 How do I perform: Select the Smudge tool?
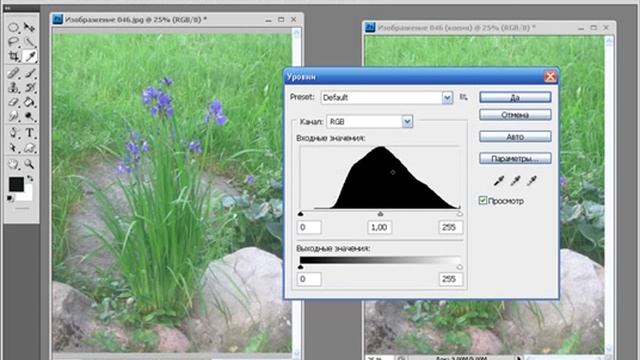pos(13,116)
